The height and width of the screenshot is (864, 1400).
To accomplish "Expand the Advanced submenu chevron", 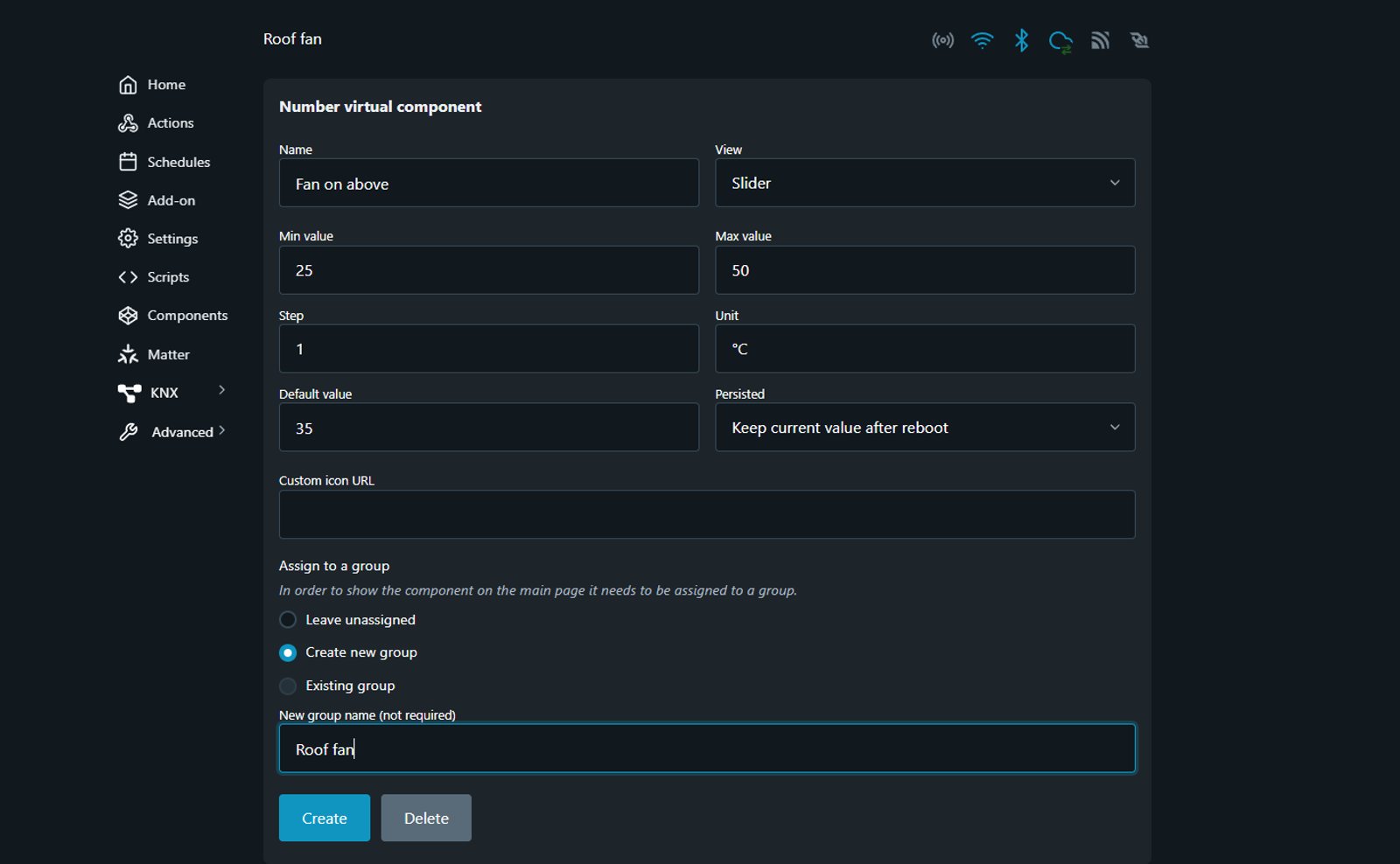I will point(221,430).
